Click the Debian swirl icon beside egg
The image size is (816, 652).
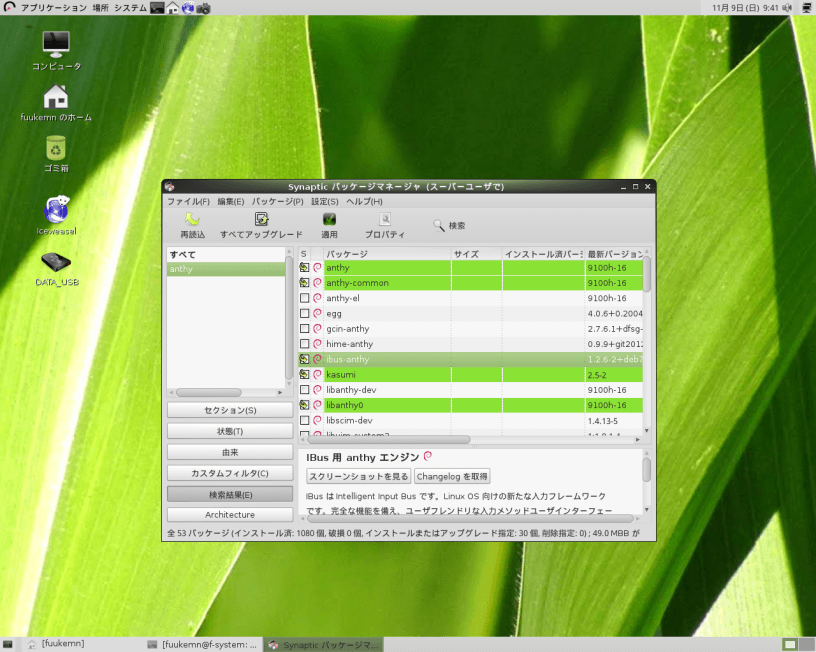tap(317, 313)
